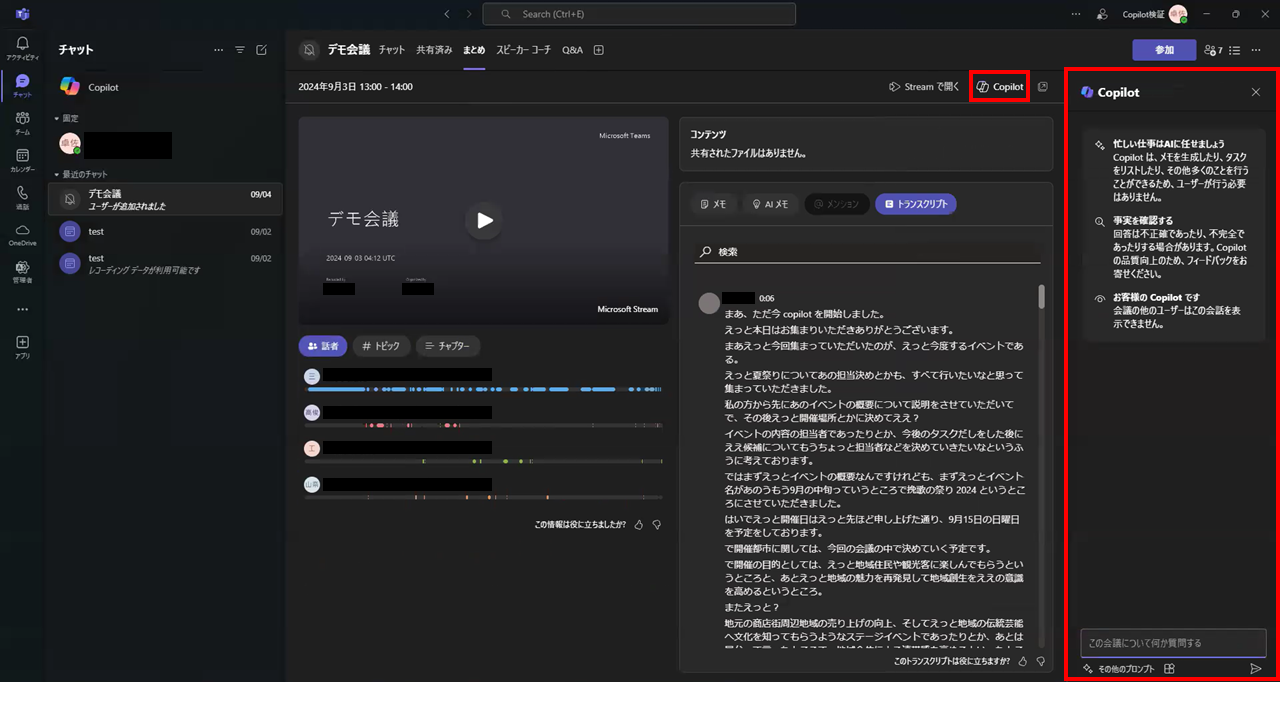Image resolution: width=1280 pixels, height=720 pixels.
Task: Open the Copilot chat in chat list
Action: click(165, 87)
